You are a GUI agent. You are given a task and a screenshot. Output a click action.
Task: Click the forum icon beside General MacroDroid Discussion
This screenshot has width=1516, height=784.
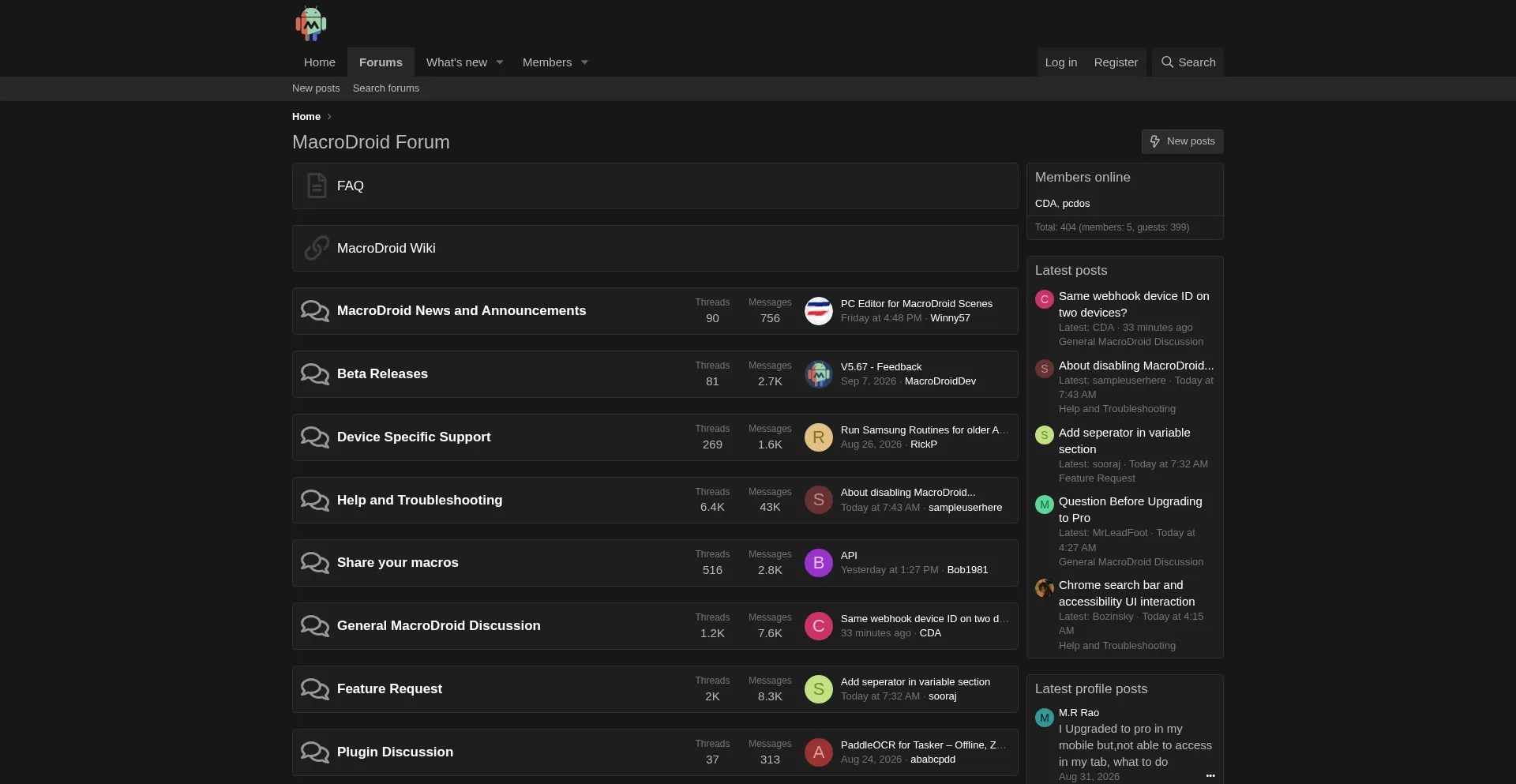(x=315, y=626)
